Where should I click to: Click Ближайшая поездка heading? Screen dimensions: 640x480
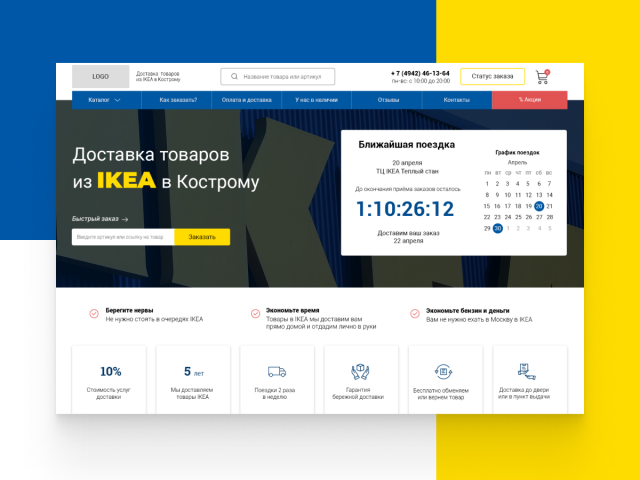click(x=407, y=145)
